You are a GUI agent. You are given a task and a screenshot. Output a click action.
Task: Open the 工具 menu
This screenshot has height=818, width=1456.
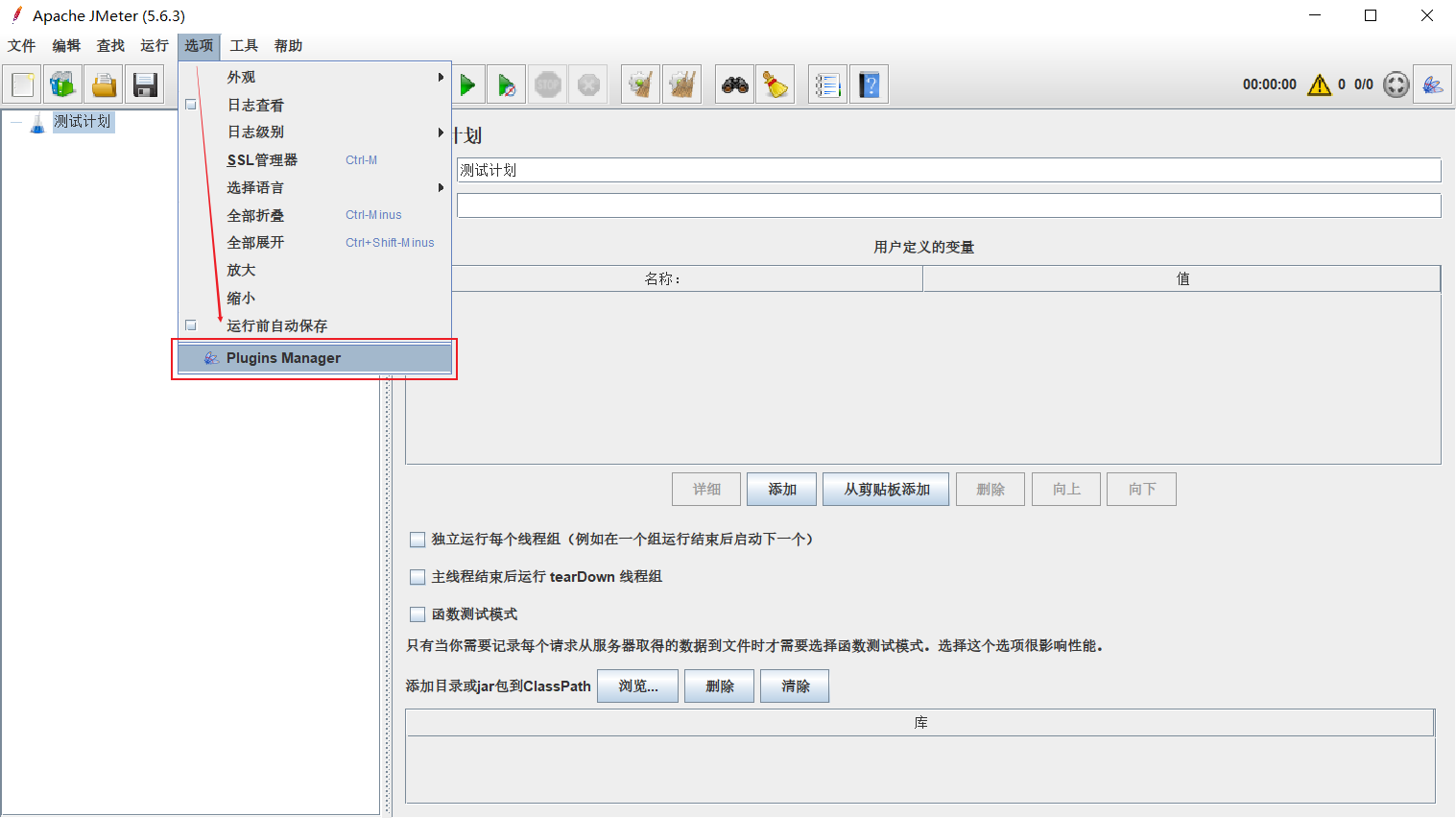click(x=244, y=46)
